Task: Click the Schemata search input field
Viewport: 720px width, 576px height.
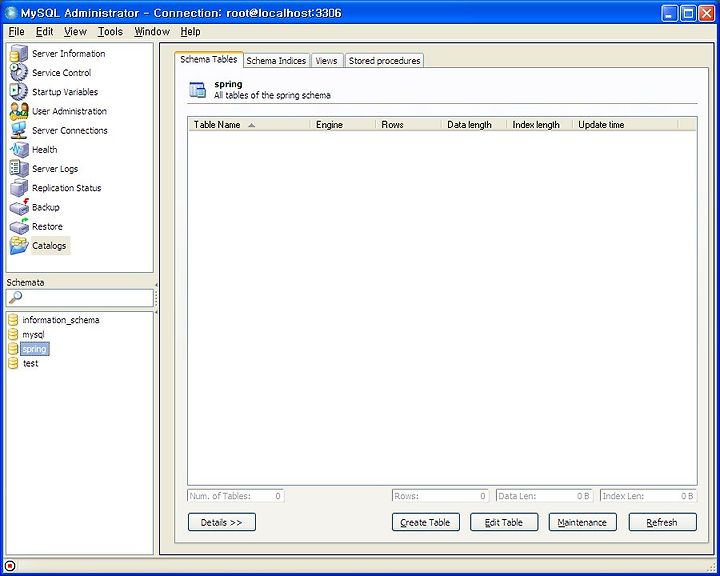Action: [80, 298]
